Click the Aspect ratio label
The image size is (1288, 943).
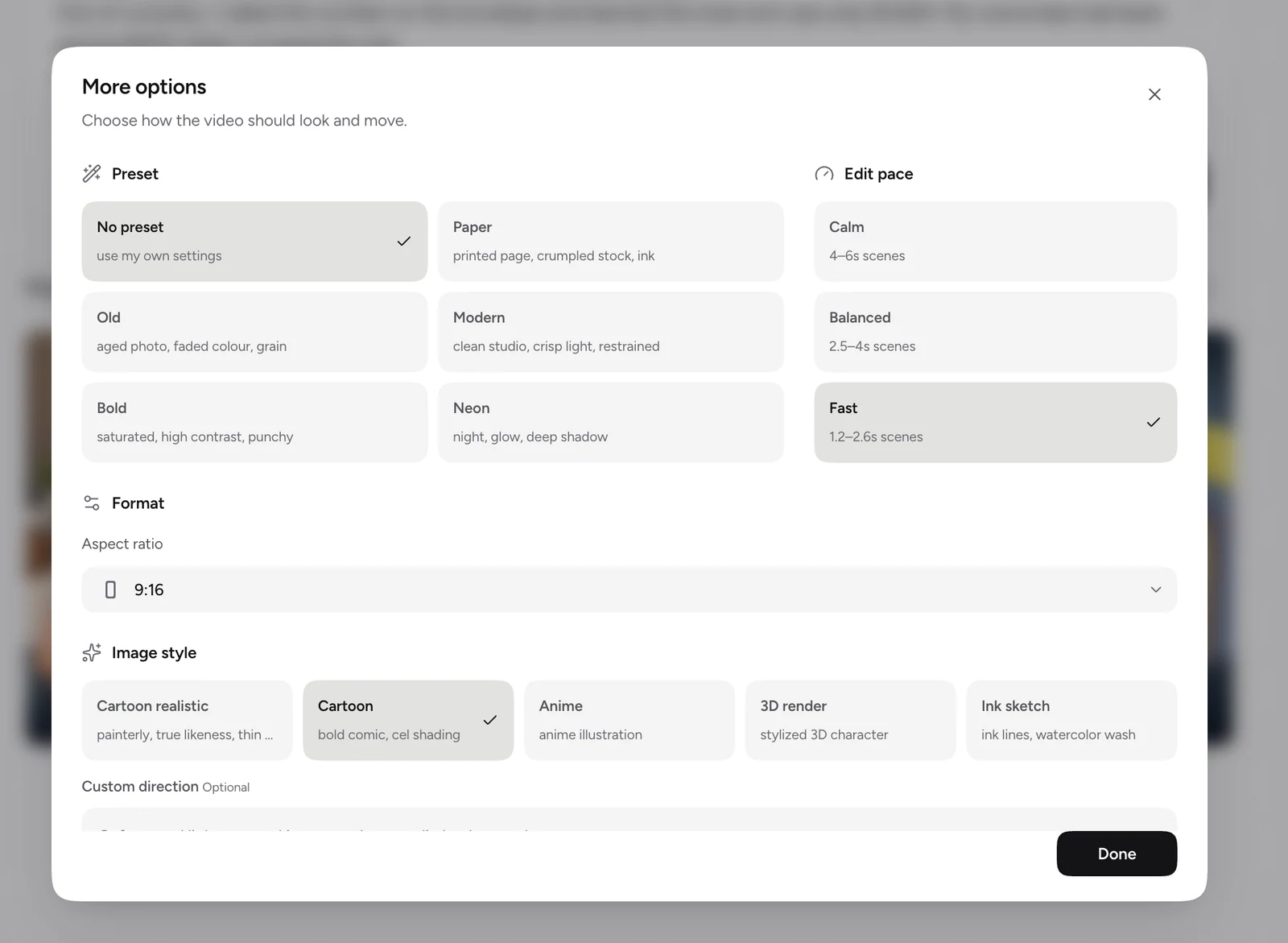[x=122, y=544]
